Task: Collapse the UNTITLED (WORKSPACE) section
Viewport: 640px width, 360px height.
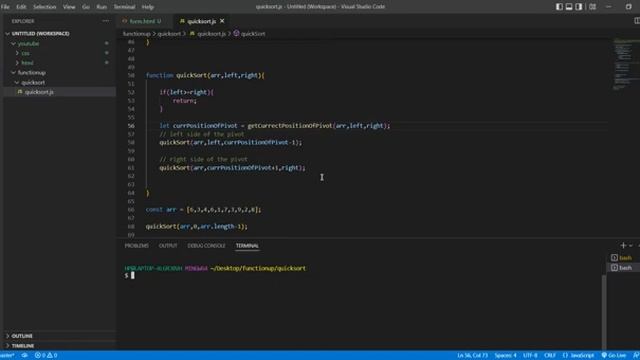Action: point(40,33)
